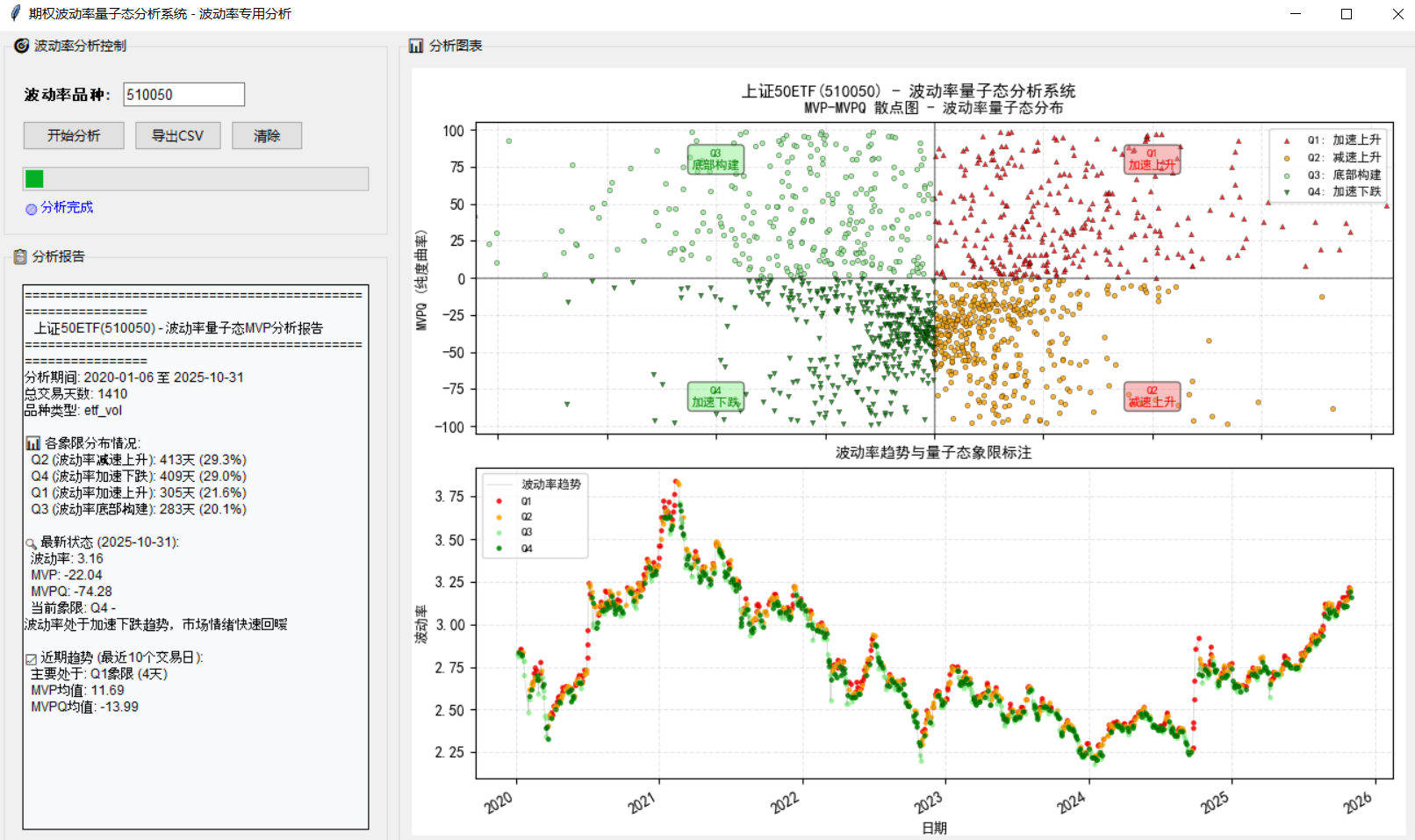Click the dark green Q4 dot in the trend chart legend

pyautogui.click(x=499, y=549)
